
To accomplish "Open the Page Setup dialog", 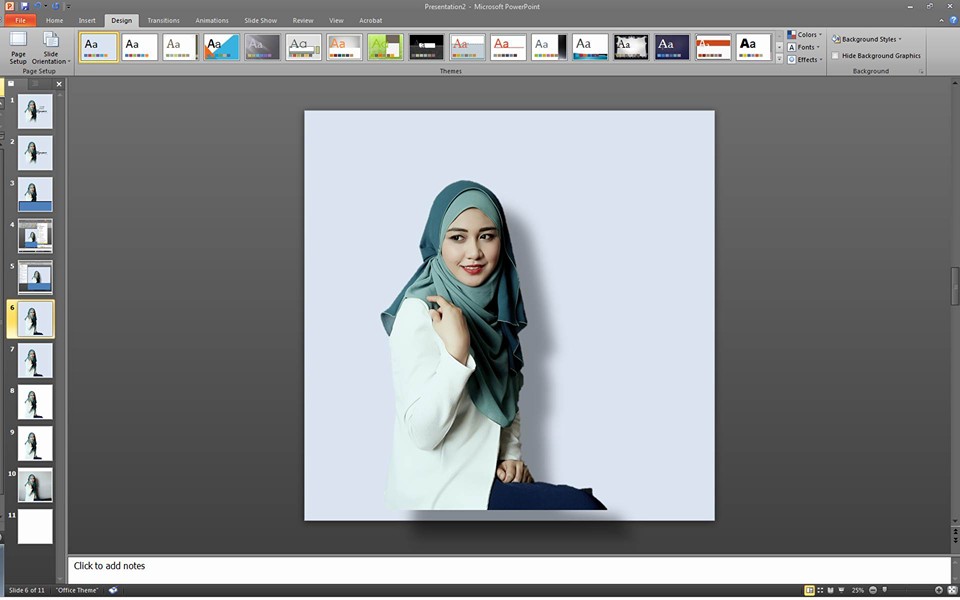I will [x=18, y=47].
